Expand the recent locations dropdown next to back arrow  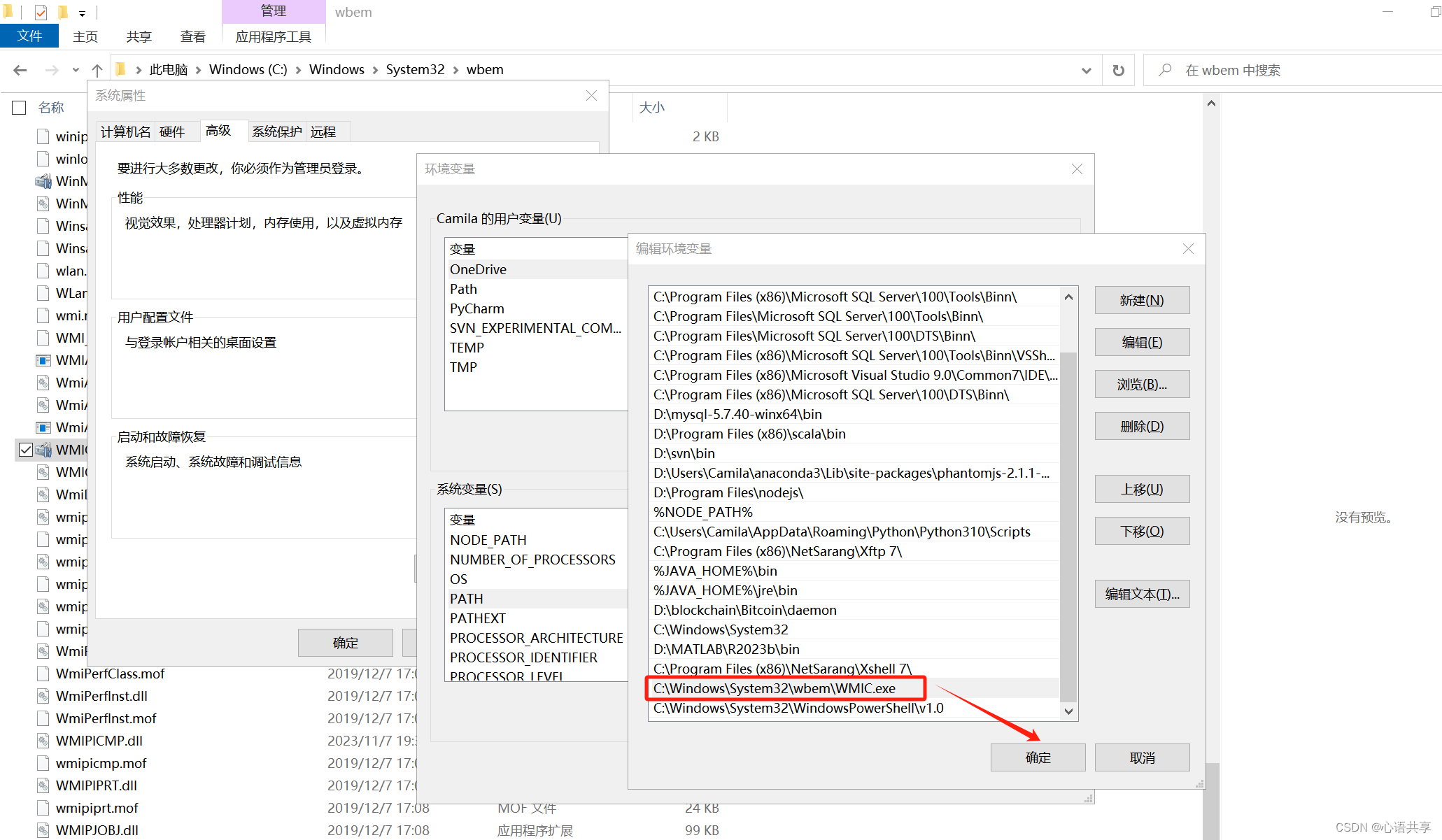(x=76, y=69)
